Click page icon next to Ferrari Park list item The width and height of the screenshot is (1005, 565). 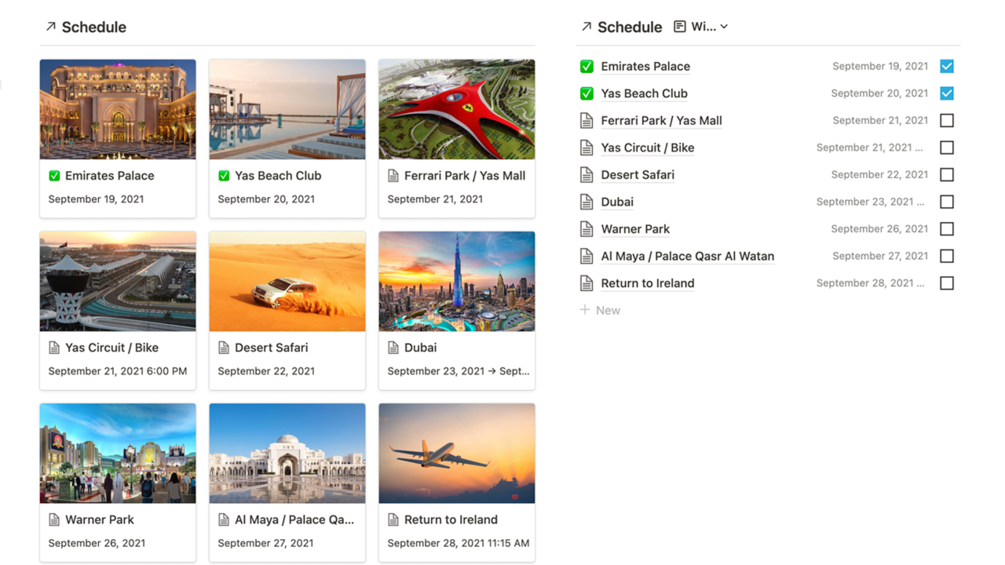coord(587,121)
